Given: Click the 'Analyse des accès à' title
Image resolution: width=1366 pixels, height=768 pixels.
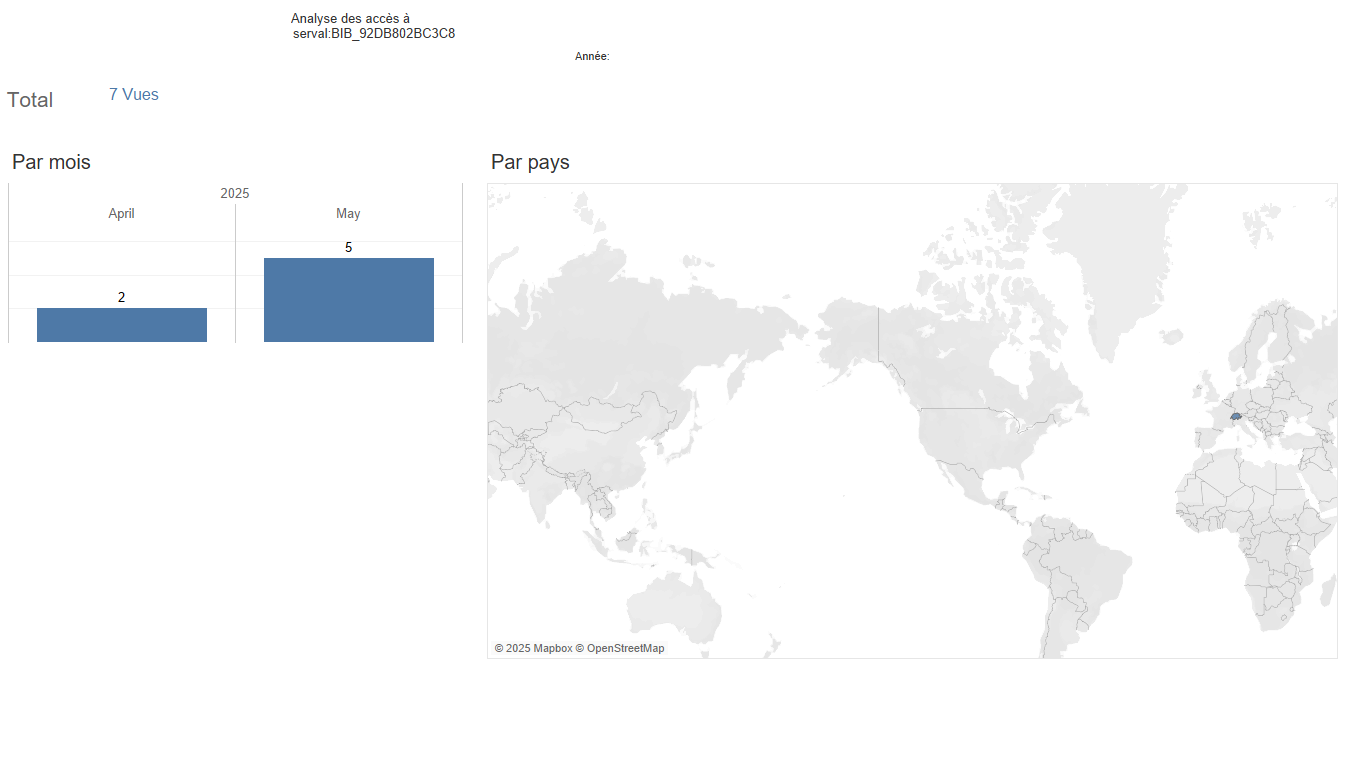Looking at the screenshot, I should pos(350,18).
